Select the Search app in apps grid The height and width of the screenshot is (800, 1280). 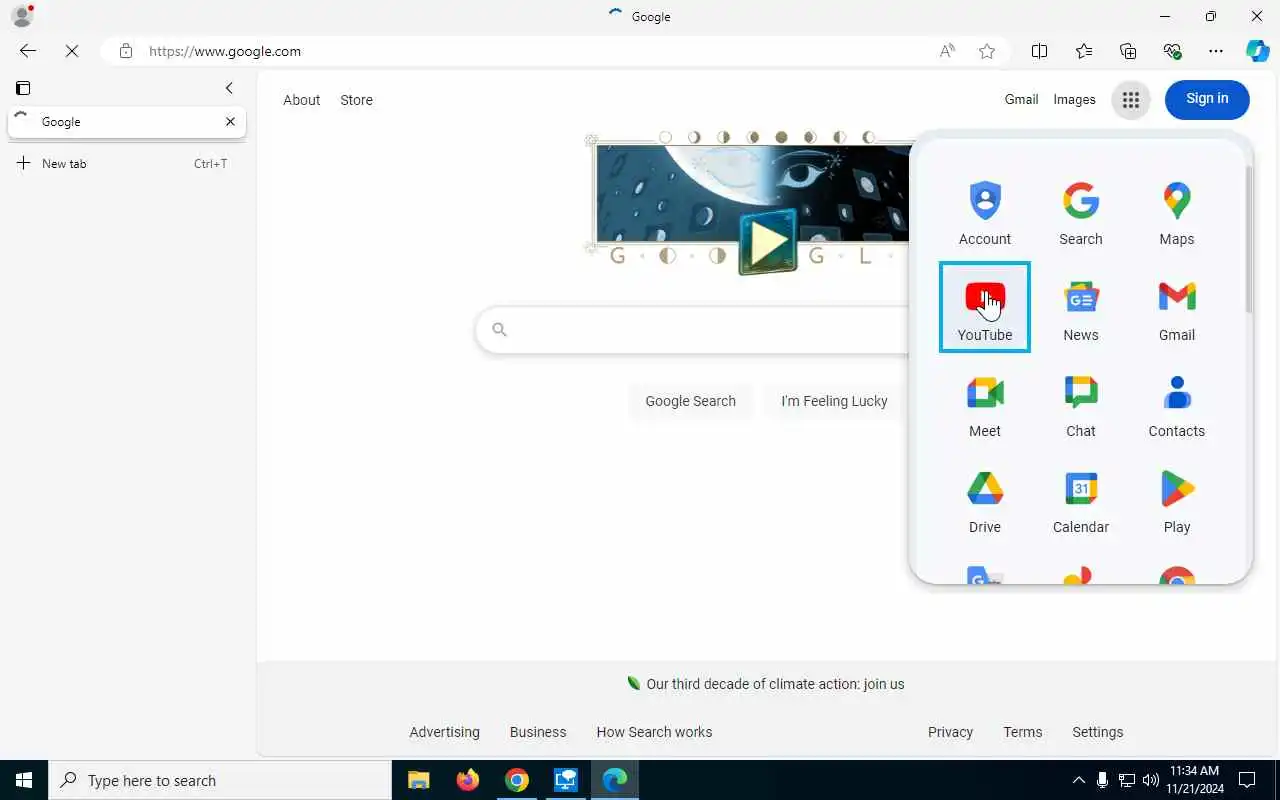coord(1081,212)
